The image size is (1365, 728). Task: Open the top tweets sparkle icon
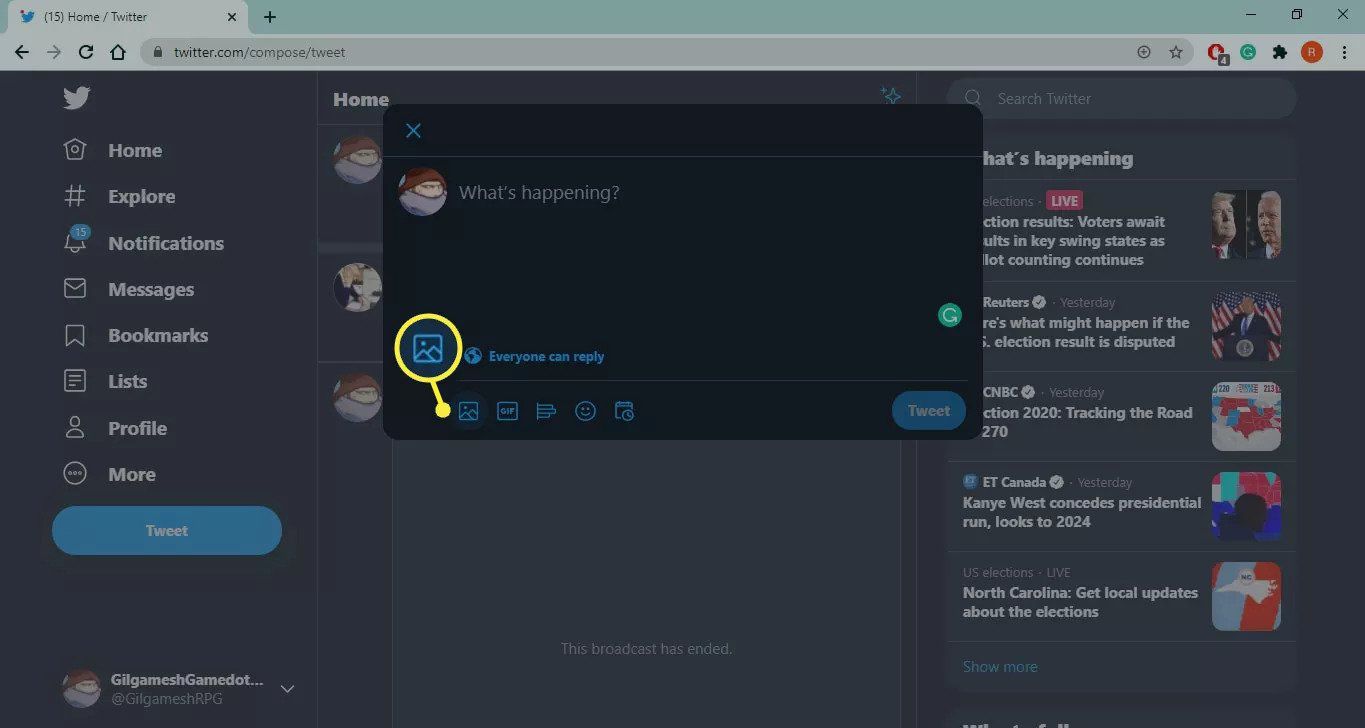coord(890,96)
